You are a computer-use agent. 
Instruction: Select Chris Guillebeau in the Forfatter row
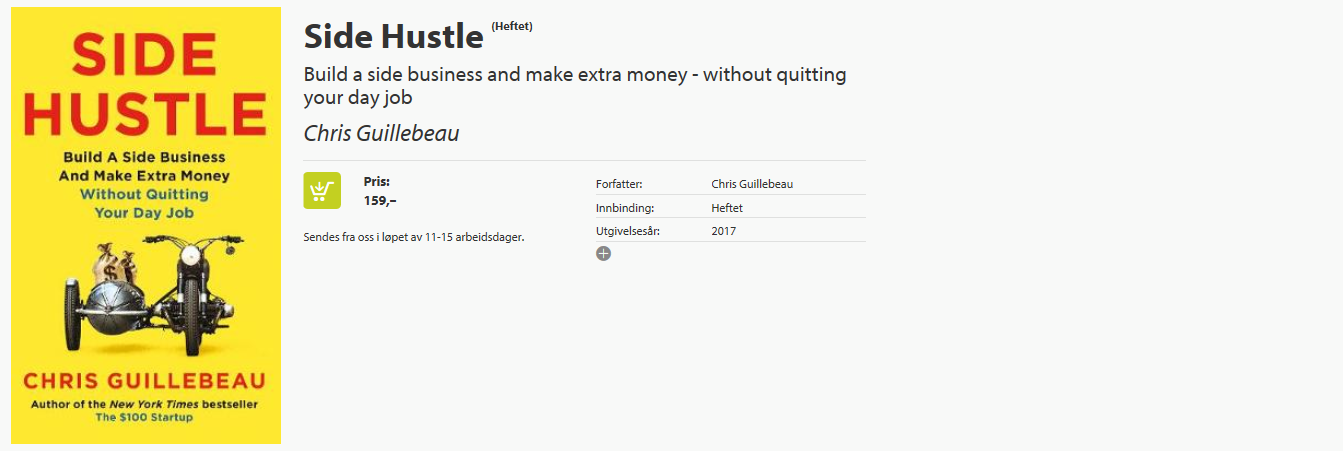coord(752,184)
